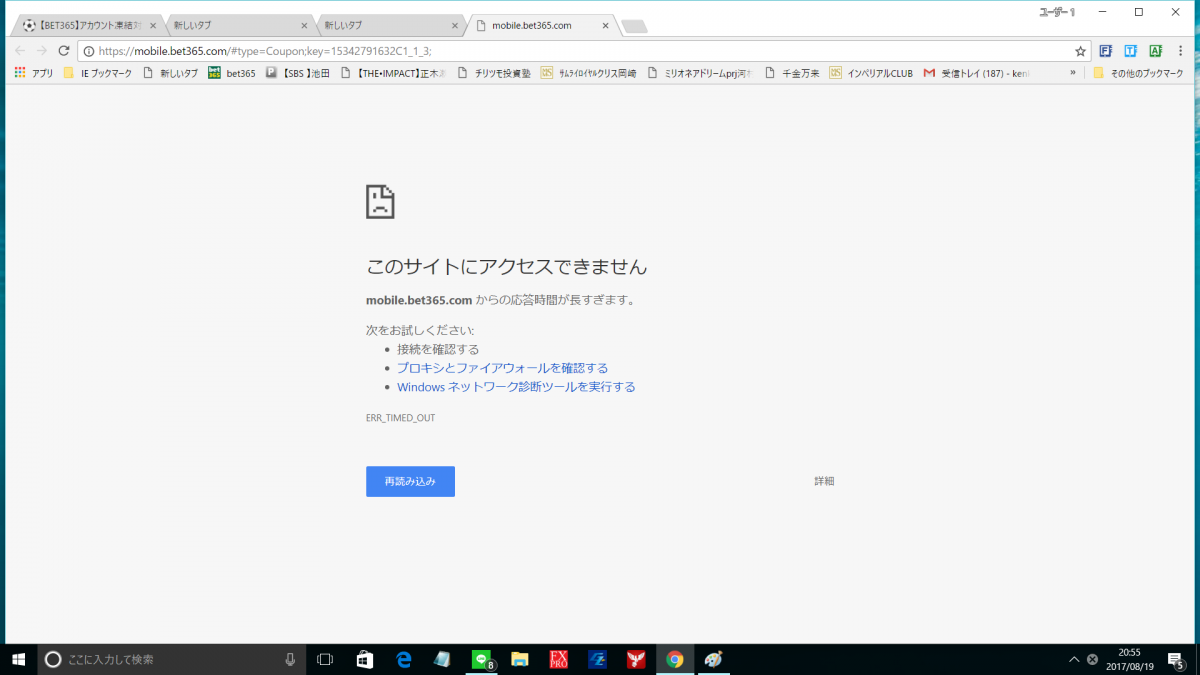This screenshot has height=675, width=1200.
Task: Show hidden system tray icons
Action: click(x=1074, y=659)
